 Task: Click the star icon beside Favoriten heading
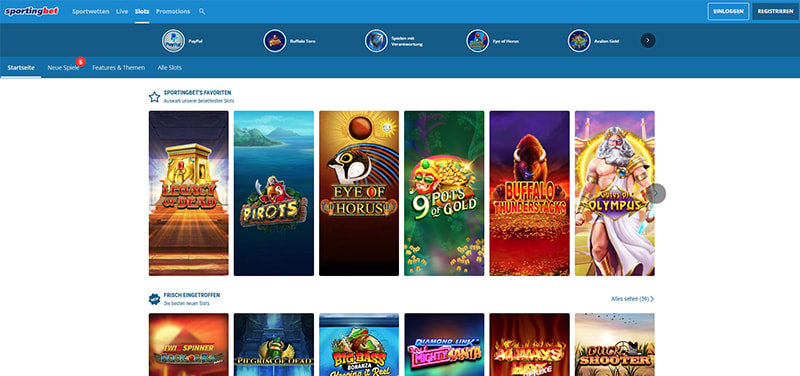coord(154,96)
